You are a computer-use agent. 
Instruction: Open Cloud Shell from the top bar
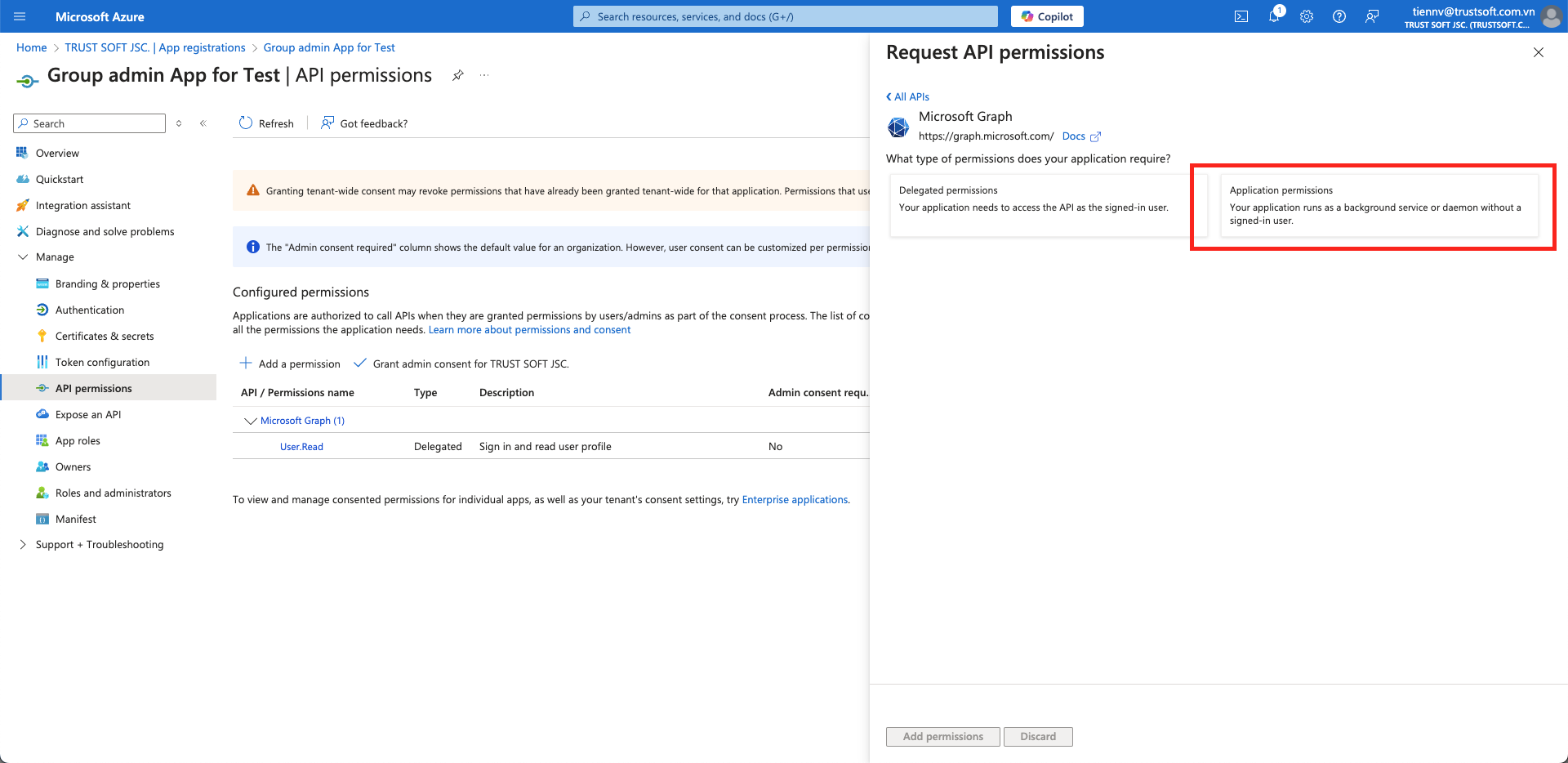click(x=1241, y=16)
